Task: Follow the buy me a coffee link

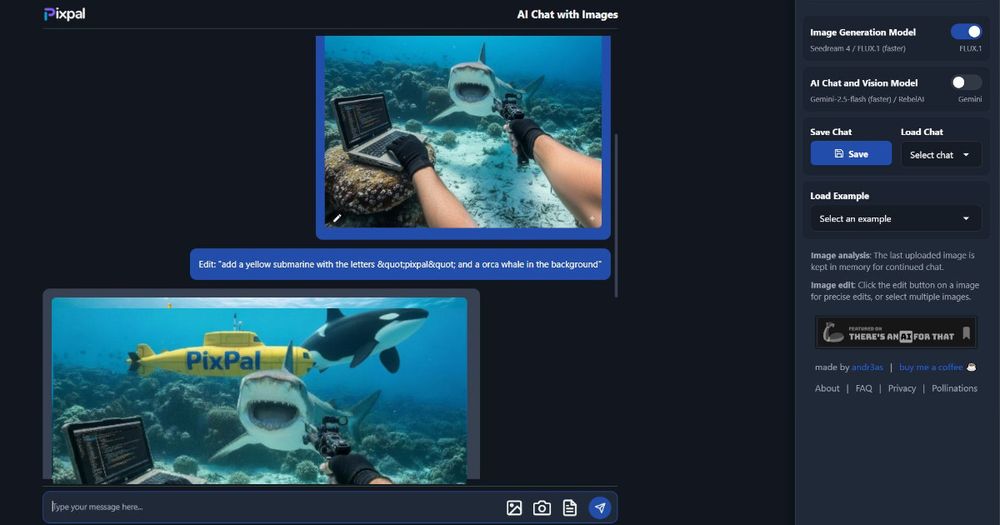Action: click(x=930, y=367)
